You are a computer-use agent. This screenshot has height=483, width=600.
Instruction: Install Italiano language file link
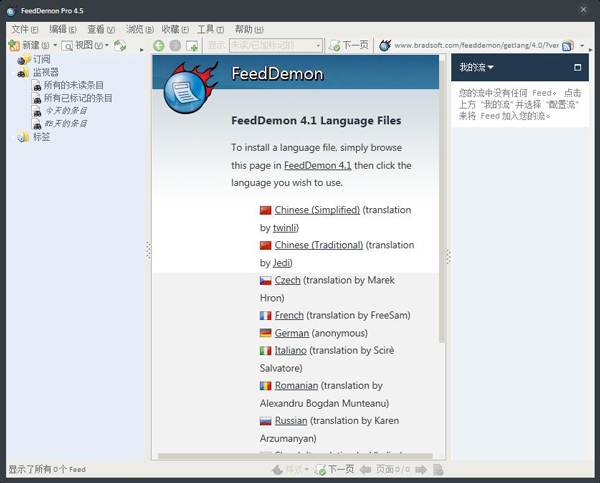pyautogui.click(x=290, y=350)
